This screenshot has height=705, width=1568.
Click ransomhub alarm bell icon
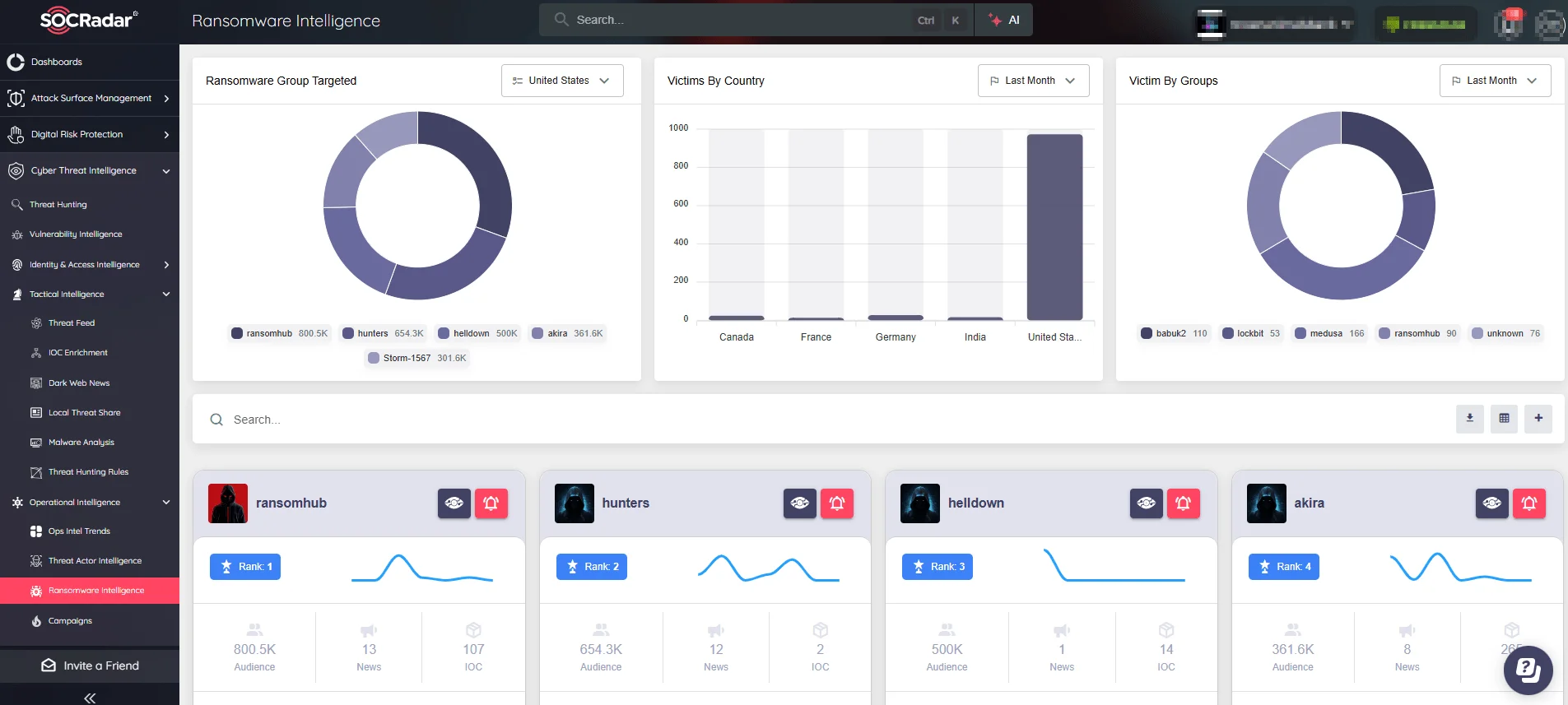(491, 503)
